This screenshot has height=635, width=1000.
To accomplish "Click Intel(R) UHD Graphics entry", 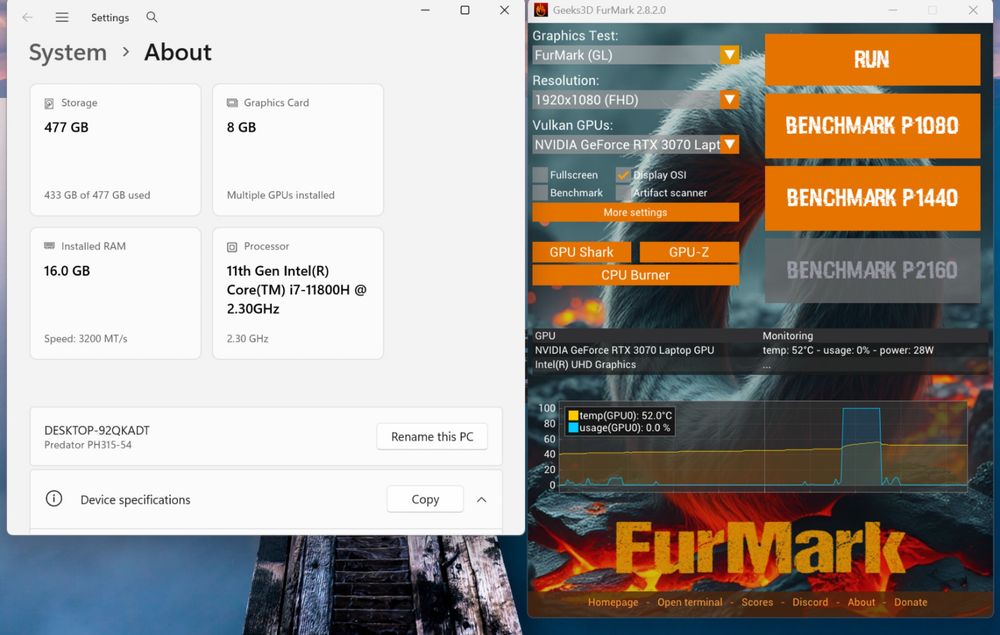I will coord(585,365).
